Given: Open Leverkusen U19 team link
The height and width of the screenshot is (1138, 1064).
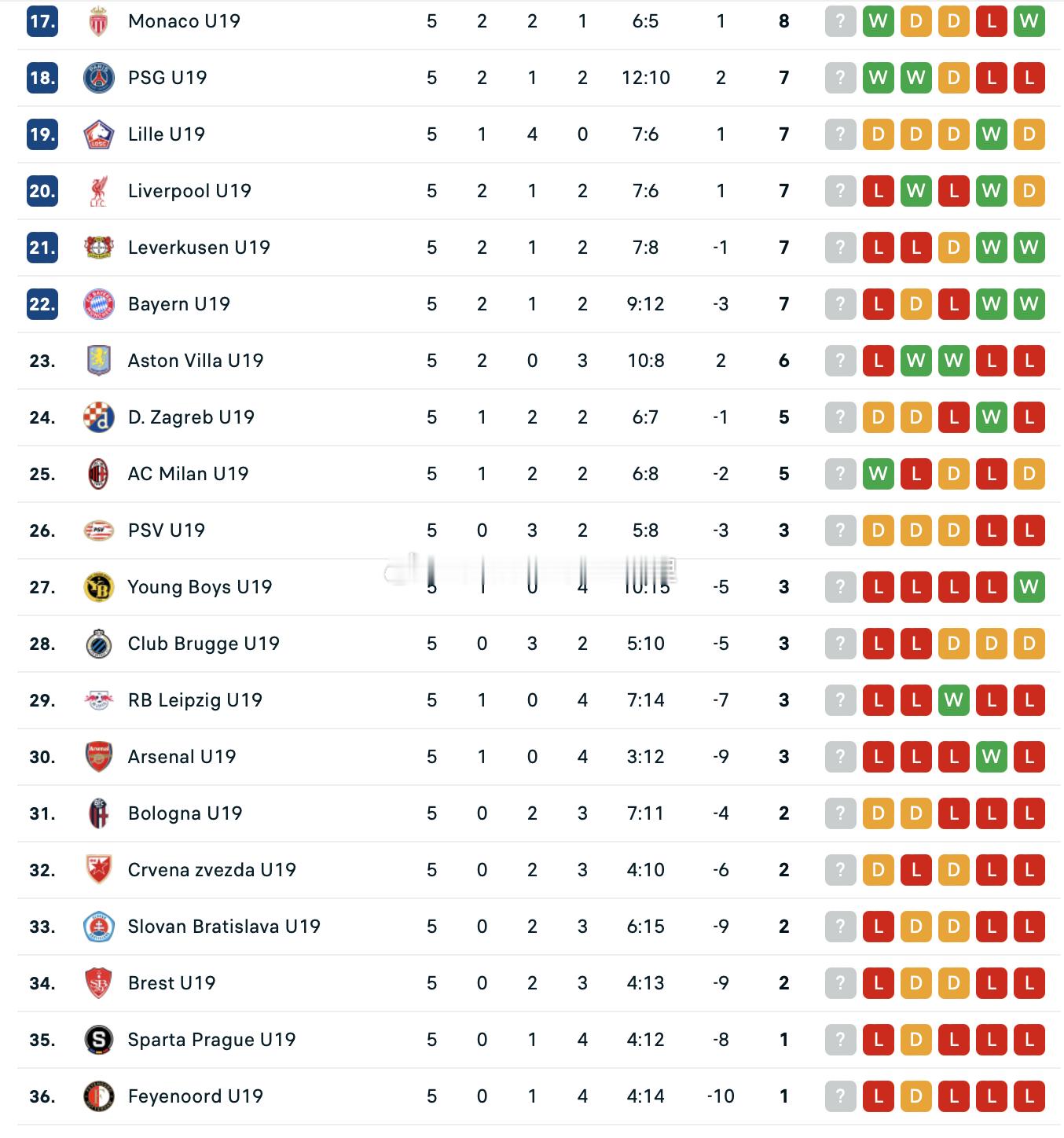Looking at the screenshot, I should pos(199,248).
